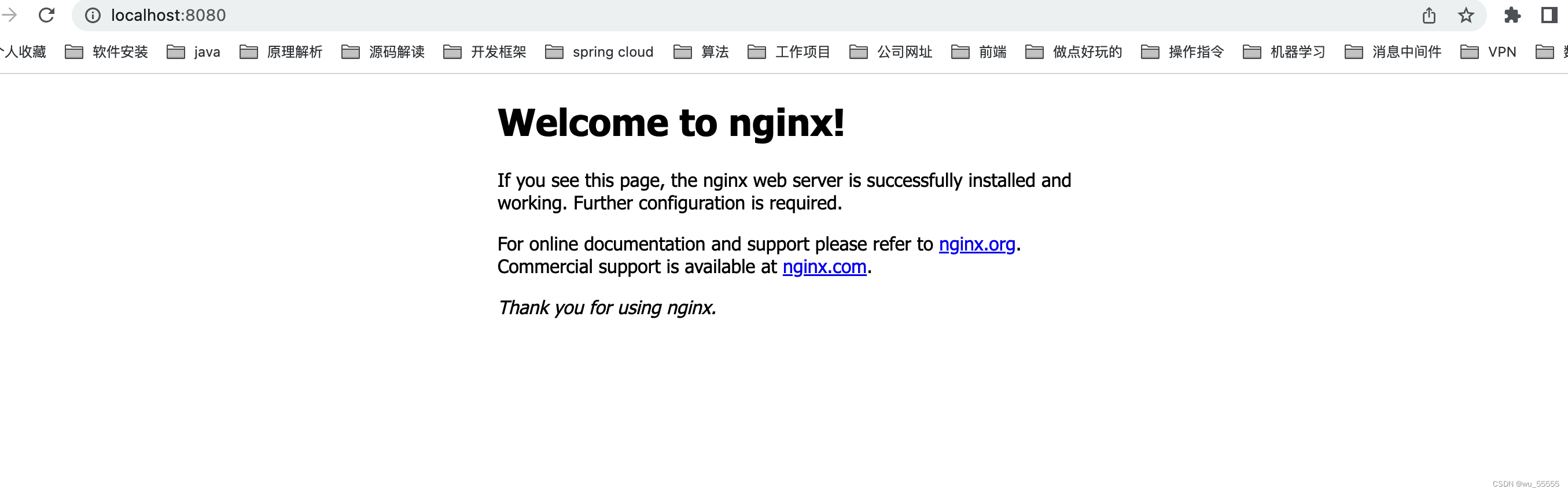Open the 公司网址 bookmarks folder
Viewport: 1568px width, 493px height.
[890, 52]
